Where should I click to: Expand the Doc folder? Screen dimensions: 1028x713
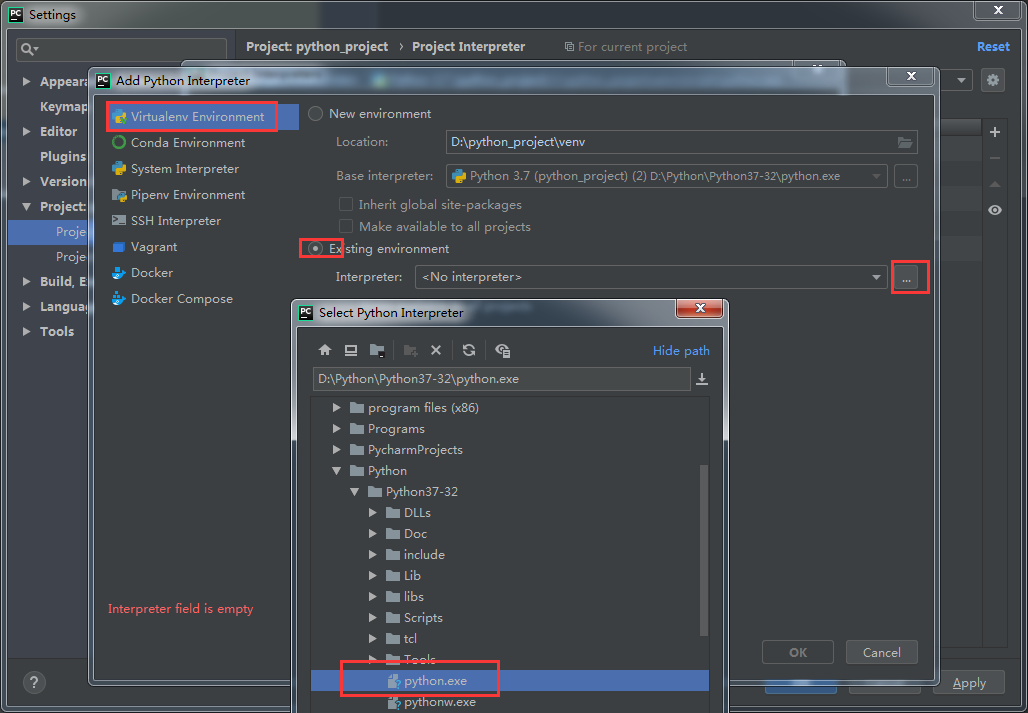tap(372, 533)
